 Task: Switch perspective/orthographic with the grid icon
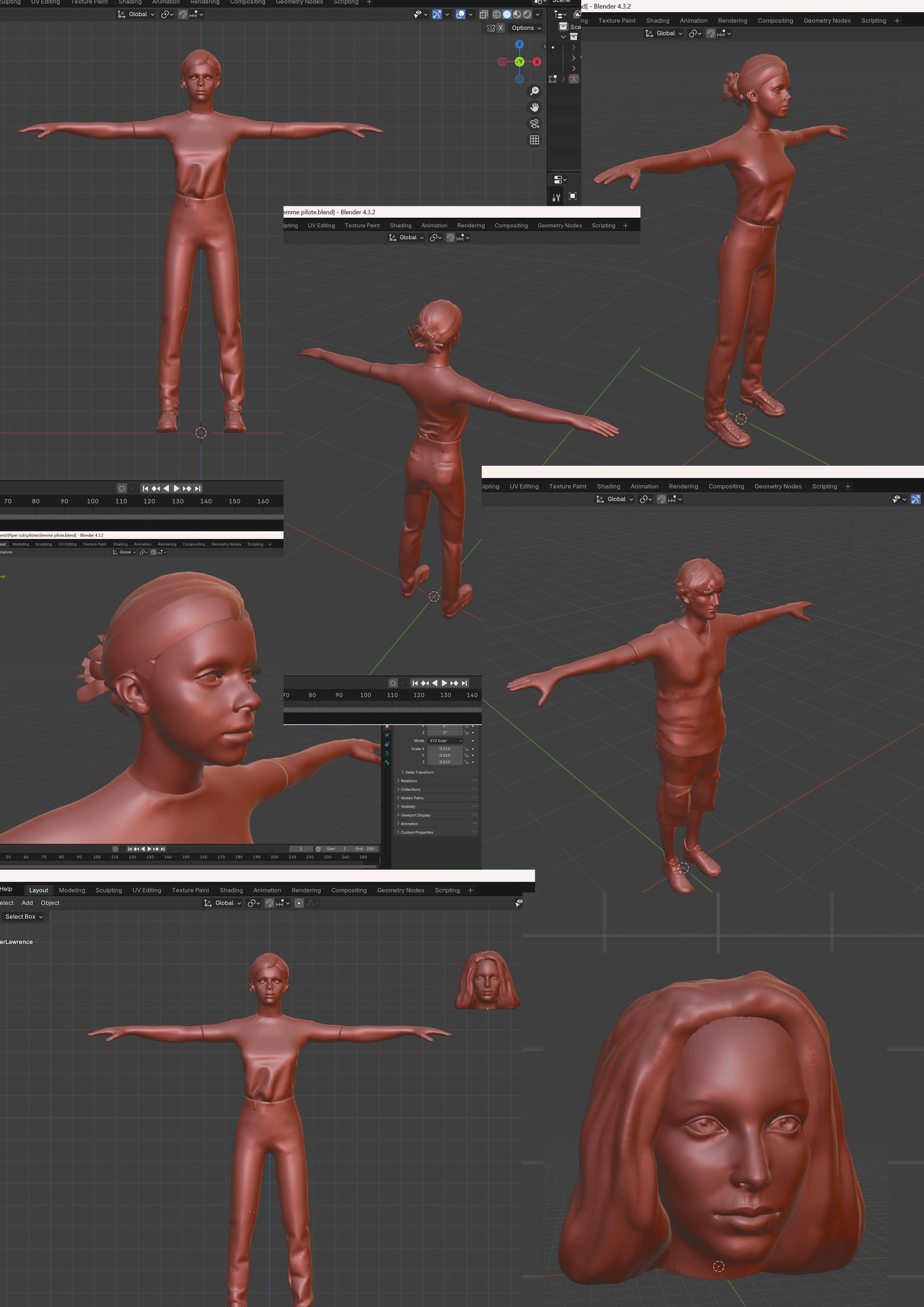pos(535,140)
